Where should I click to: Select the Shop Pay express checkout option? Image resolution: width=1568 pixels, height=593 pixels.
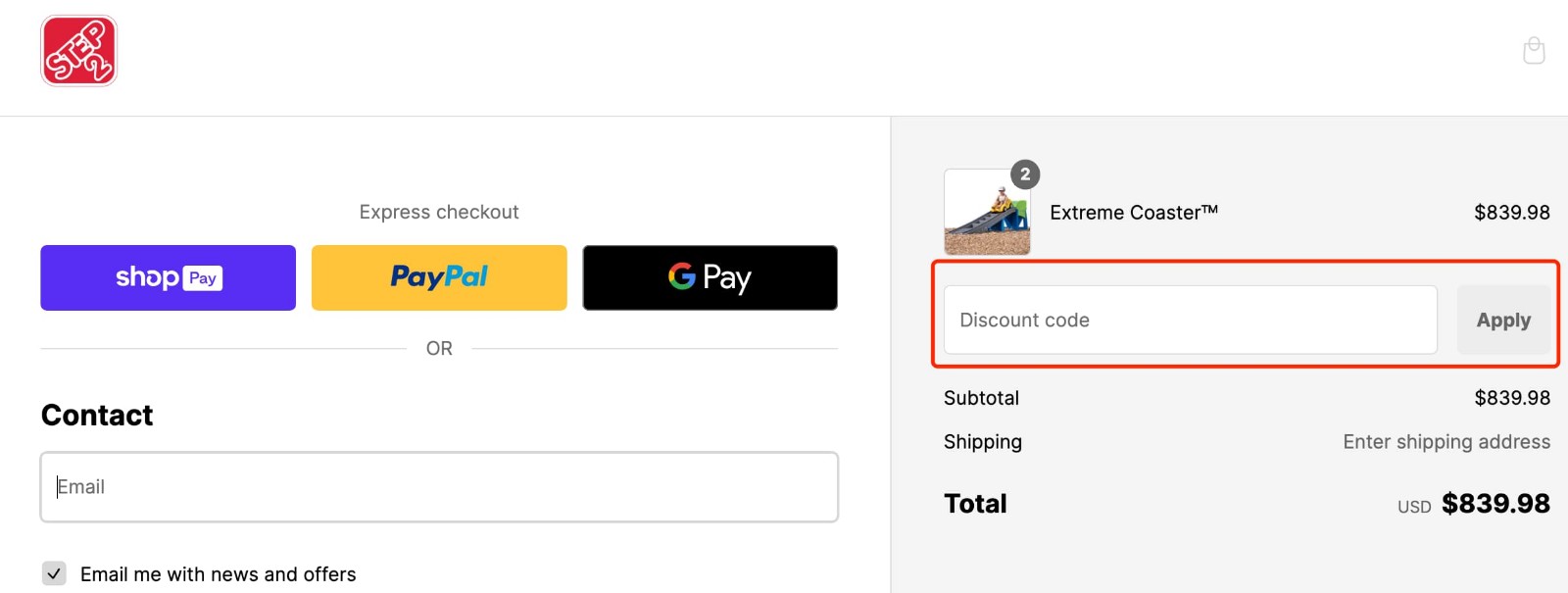[x=167, y=277]
